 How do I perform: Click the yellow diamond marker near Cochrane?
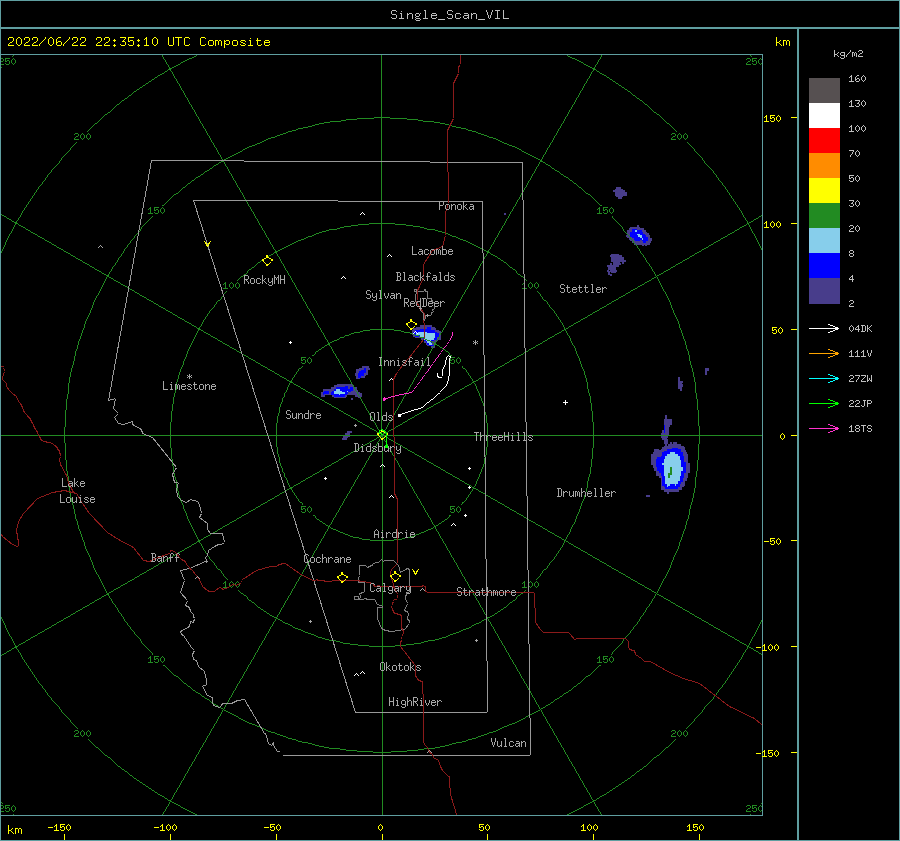pyautogui.click(x=342, y=578)
